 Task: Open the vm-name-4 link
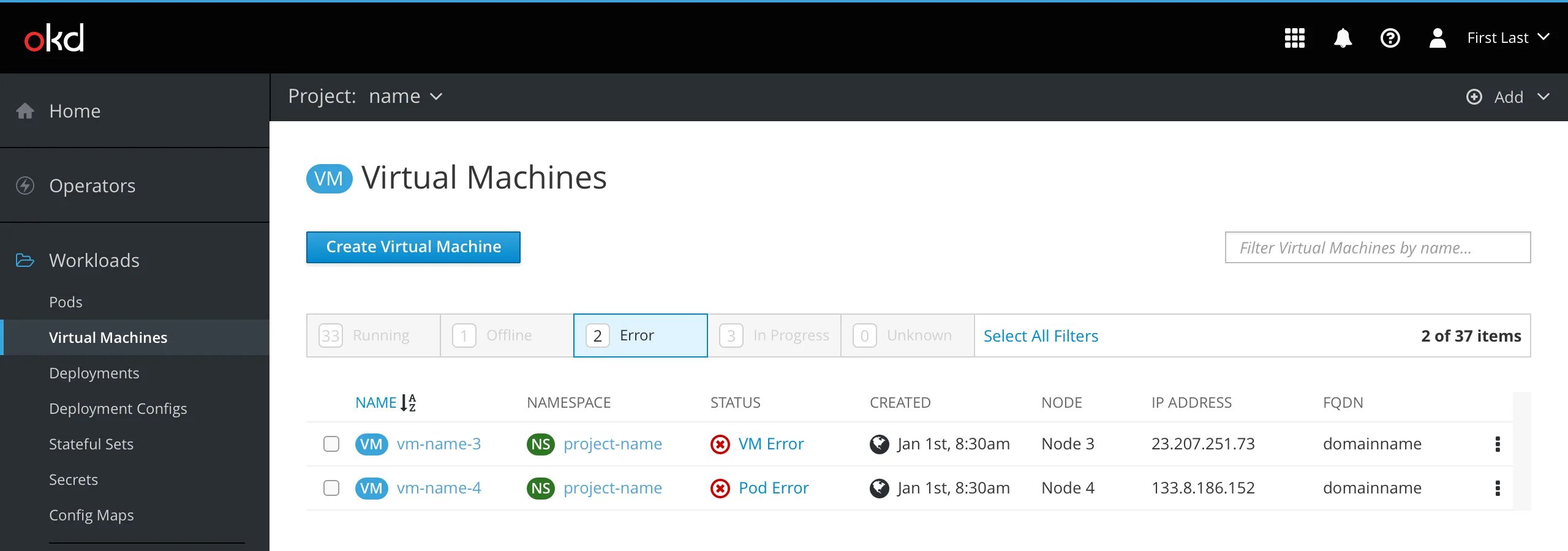pos(439,488)
